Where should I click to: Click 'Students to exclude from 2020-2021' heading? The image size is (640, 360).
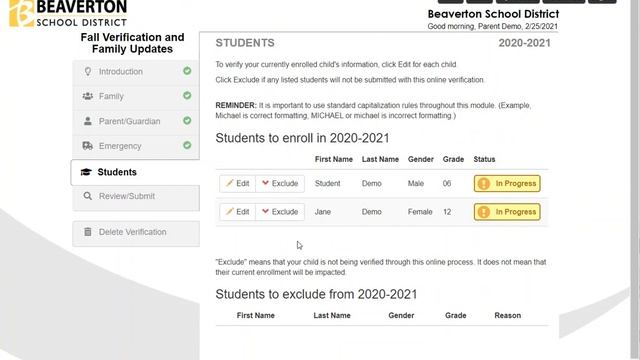click(316, 294)
